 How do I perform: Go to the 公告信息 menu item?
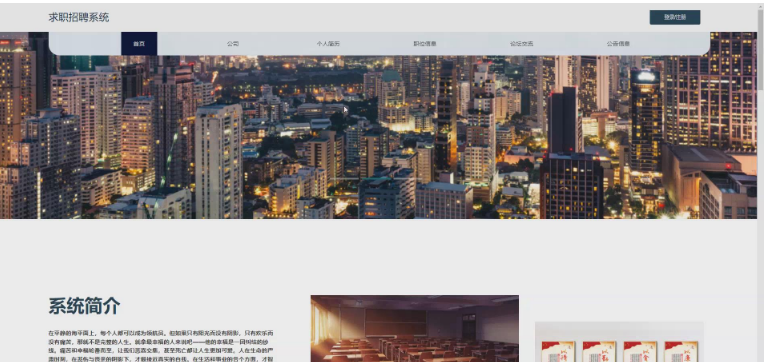(618, 44)
